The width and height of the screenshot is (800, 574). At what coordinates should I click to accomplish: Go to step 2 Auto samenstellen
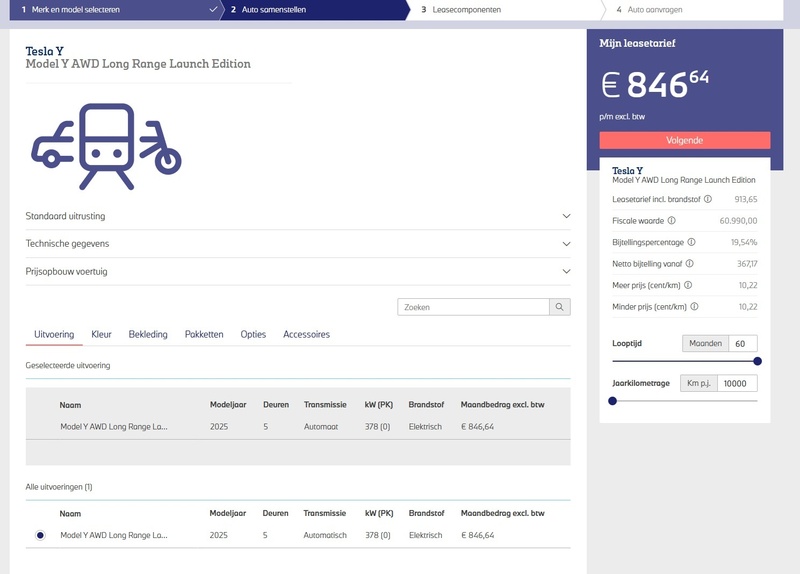tap(314, 10)
